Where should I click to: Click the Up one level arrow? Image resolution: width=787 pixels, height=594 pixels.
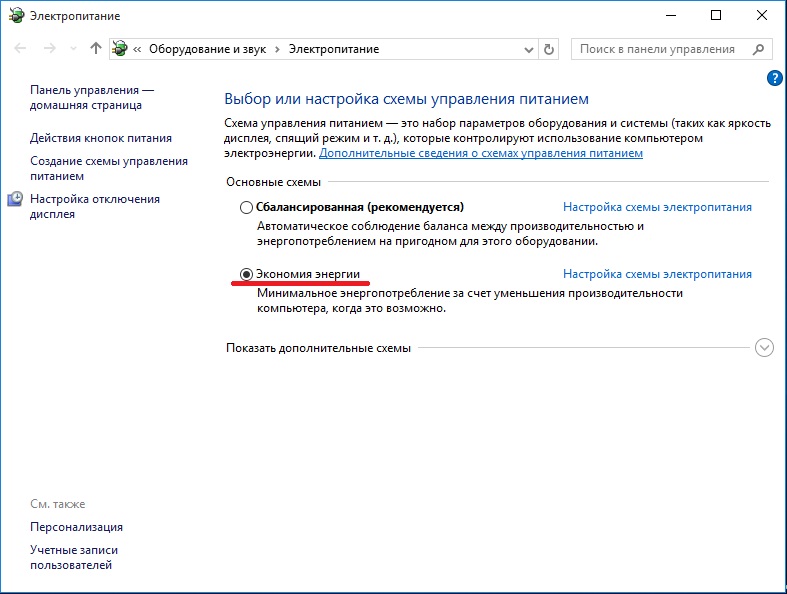pyautogui.click(x=95, y=49)
